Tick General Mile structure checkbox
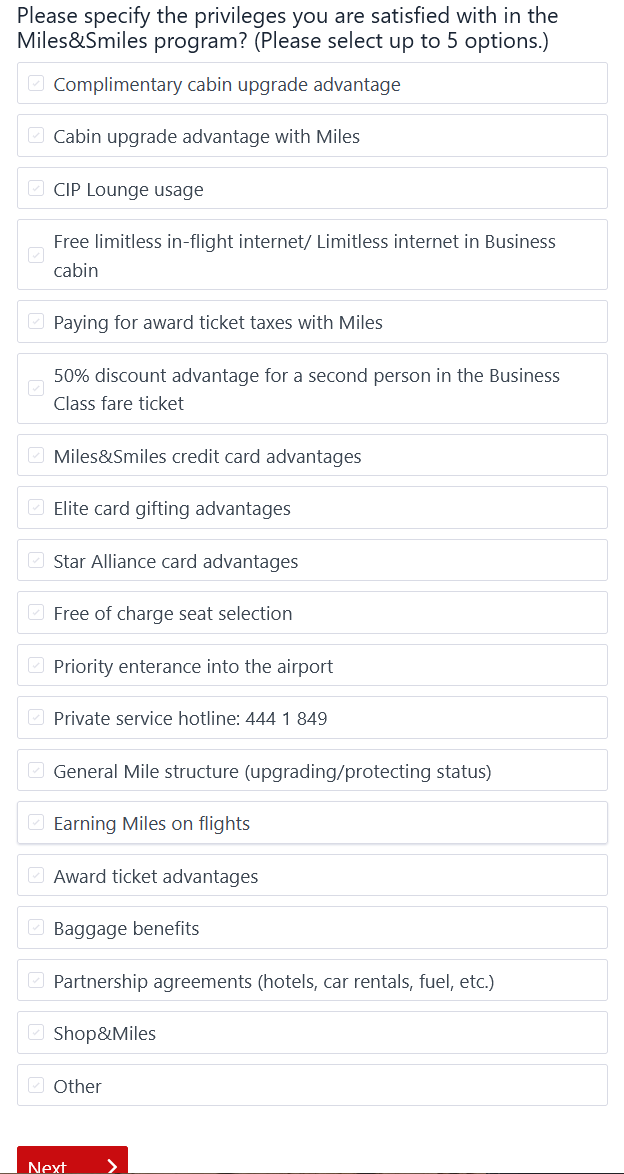Viewport: 624px width, 1174px height. point(37,771)
